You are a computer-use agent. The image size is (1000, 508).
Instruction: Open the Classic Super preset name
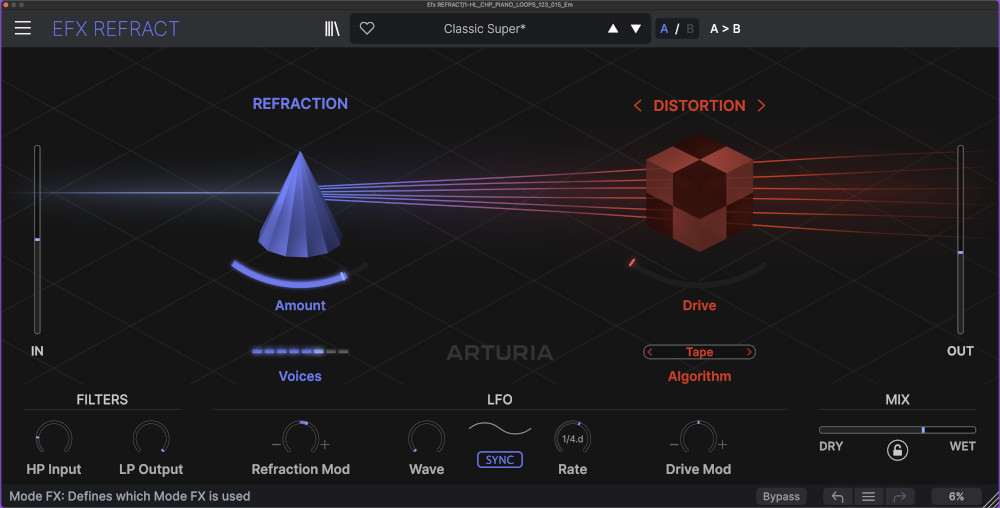(484, 29)
